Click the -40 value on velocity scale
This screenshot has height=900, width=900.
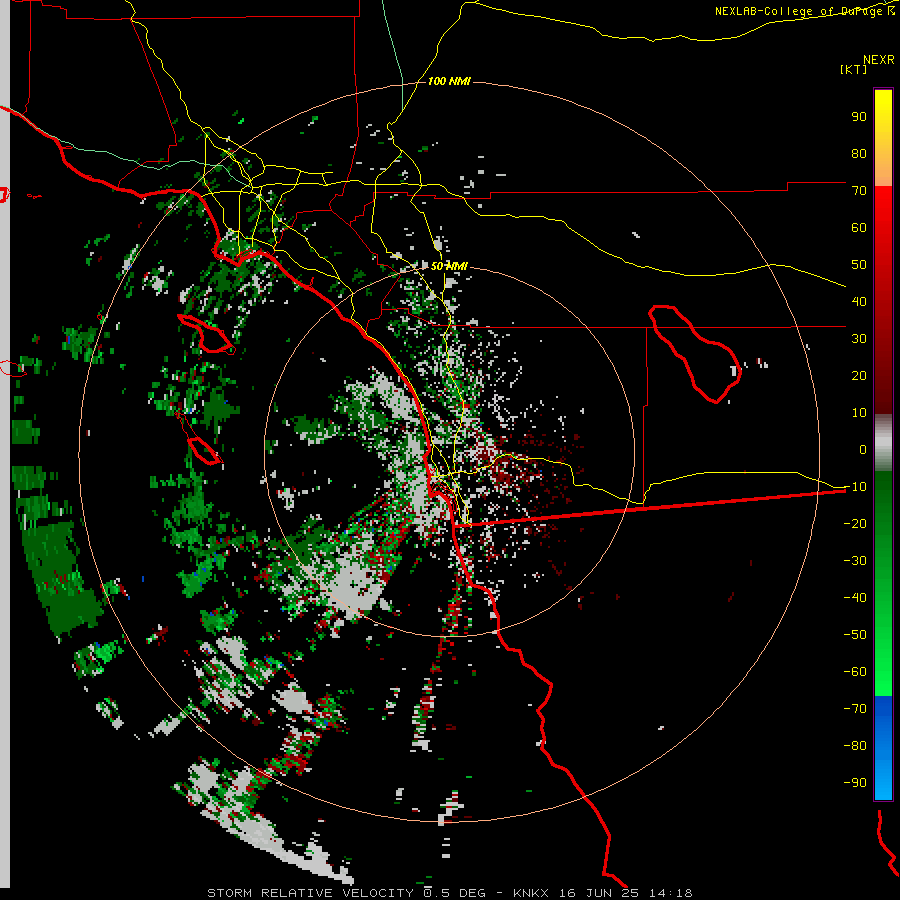pyautogui.click(x=855, y=598)
